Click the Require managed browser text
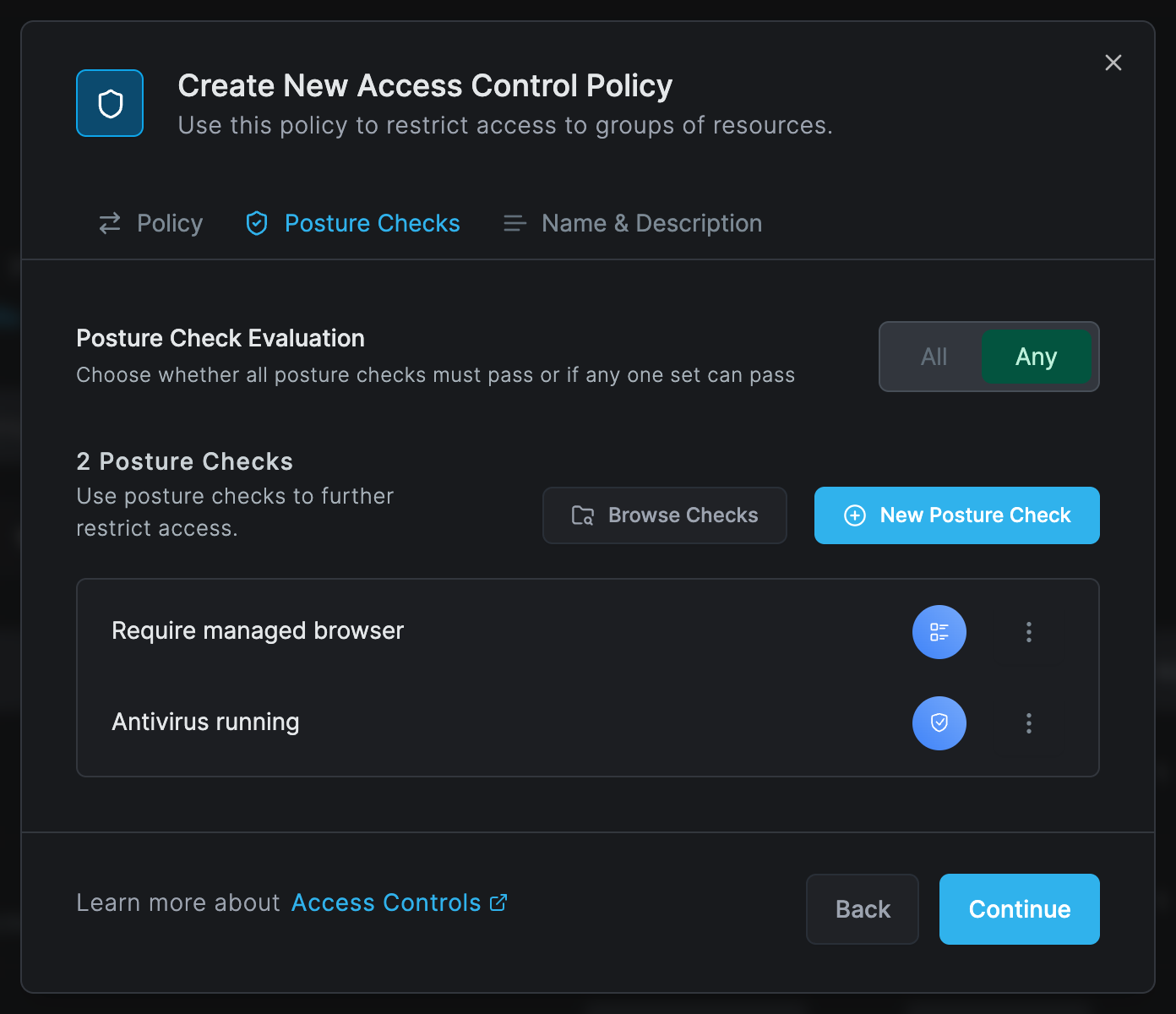1176x1014 pixels. (x=258, y=630)
